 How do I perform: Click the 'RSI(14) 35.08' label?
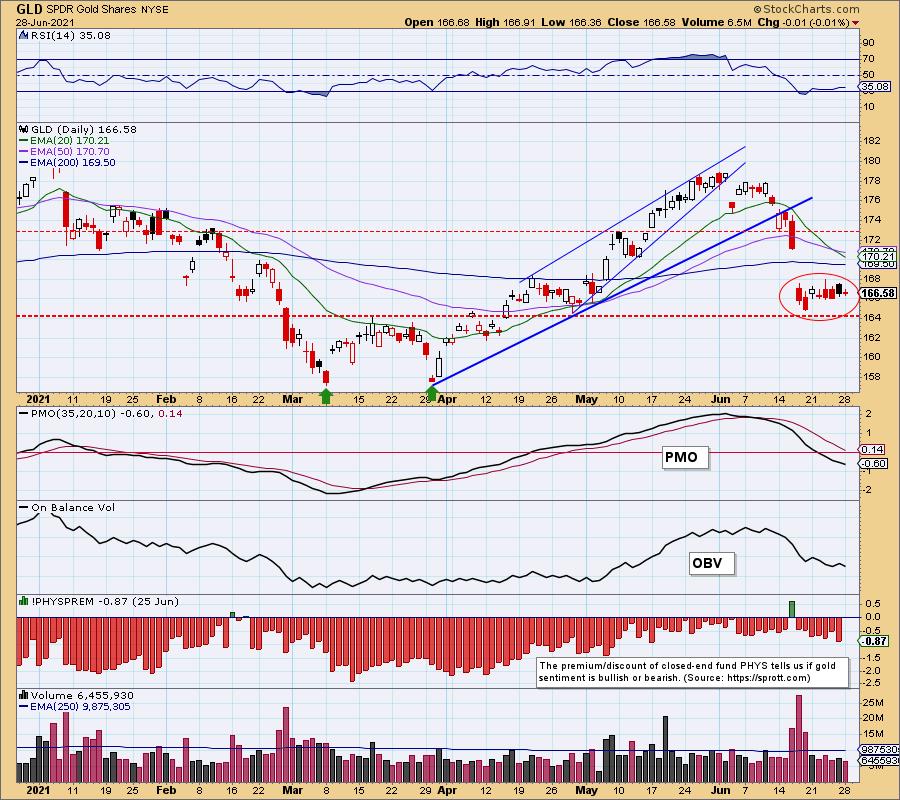coord(70,36)
